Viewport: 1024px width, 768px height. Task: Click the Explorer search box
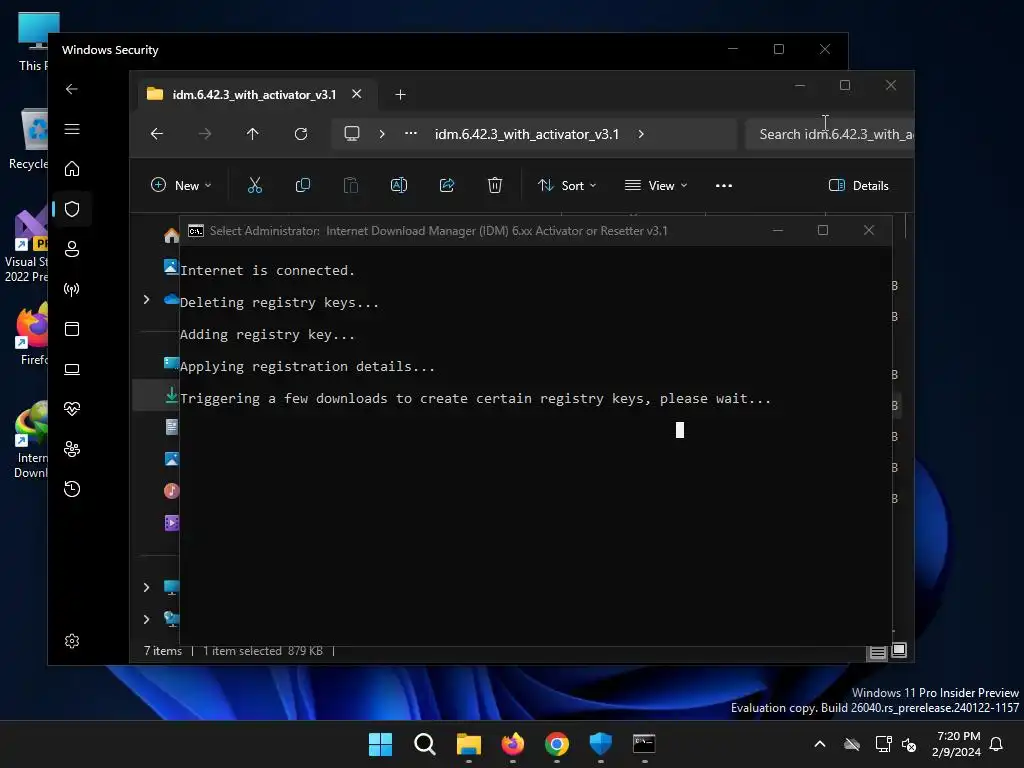(829, 134)
